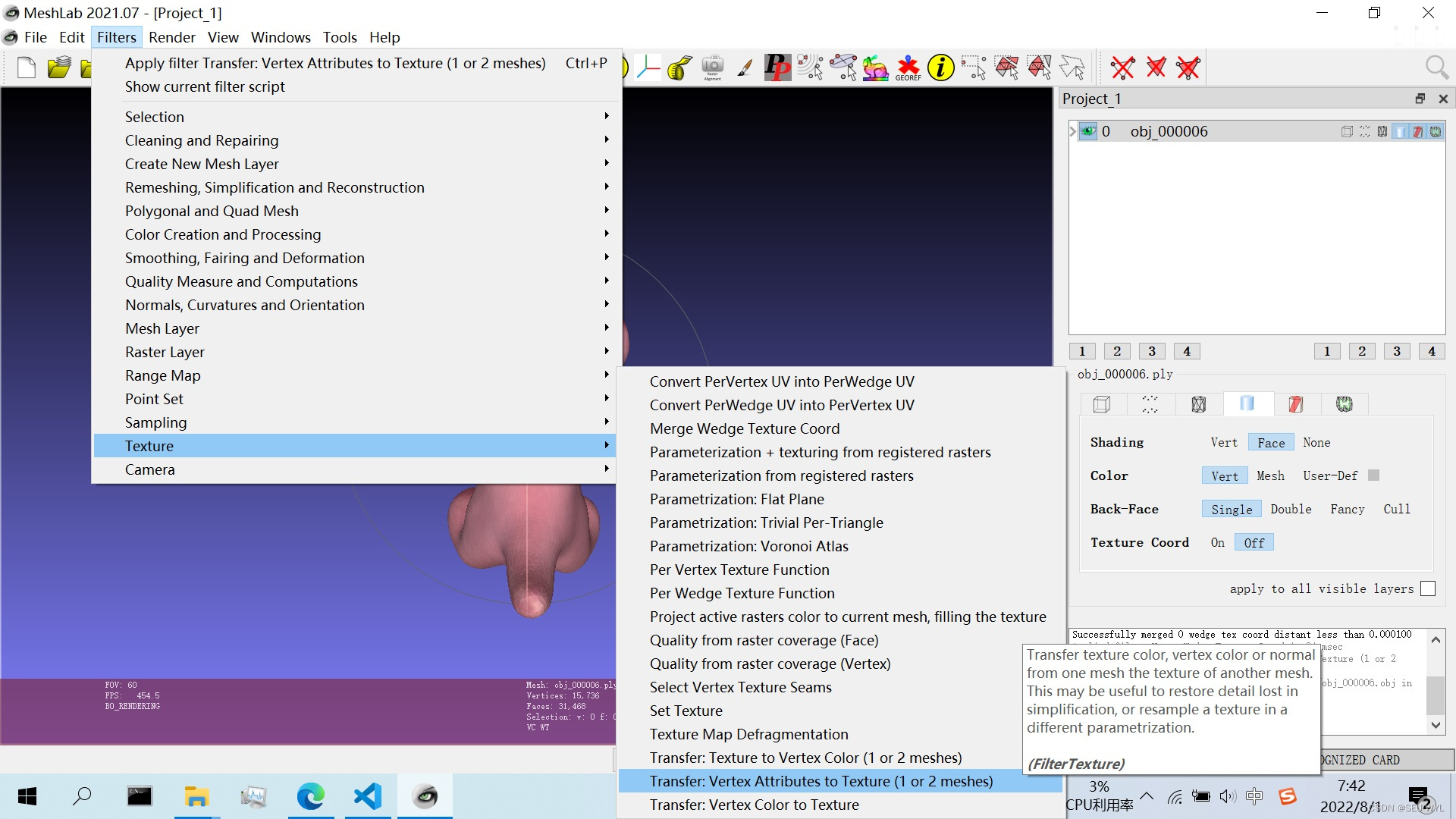
Task: Select the Measuring tape tool
Action: (679, 67)
